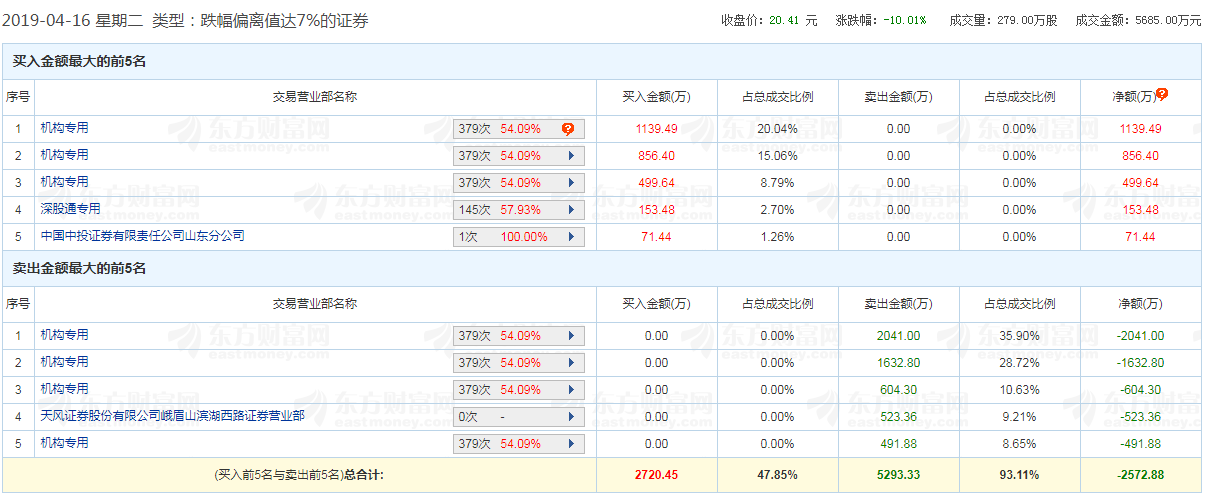Open the 机构专用 link in sell-table row 3
The width and height of the screenshot is (1210, 504).
64,389
